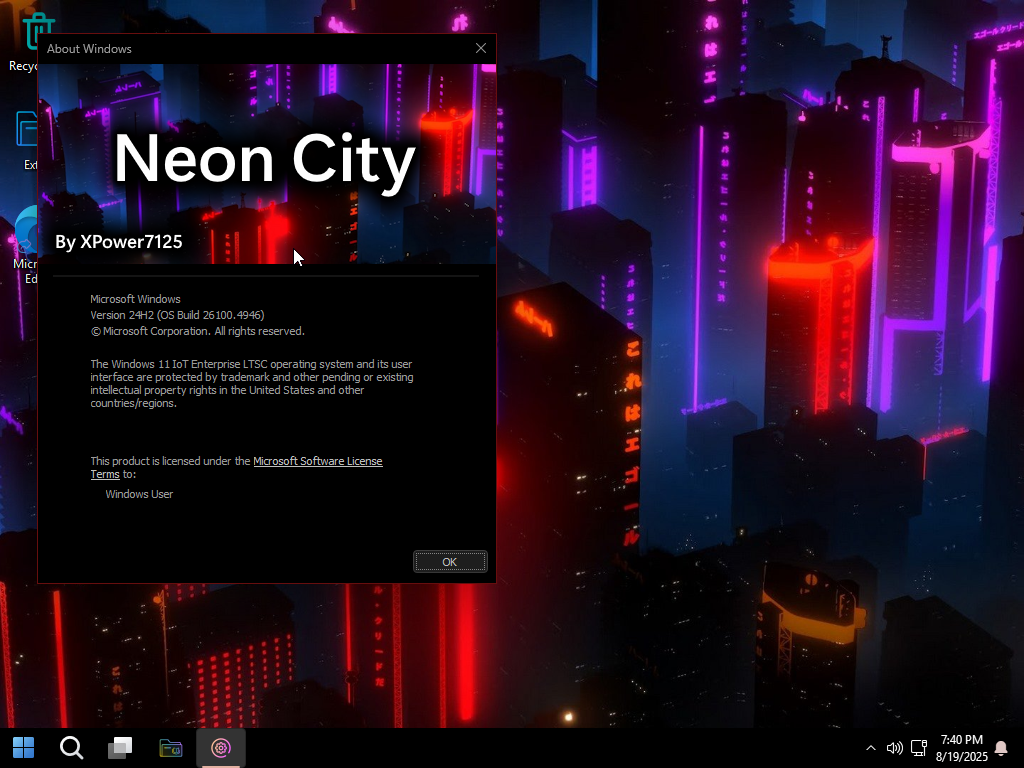The width and height of the screenshot is (1024, 768).
Task: Select the active winver taskbar app icon
Action: [x=221, y=748]
